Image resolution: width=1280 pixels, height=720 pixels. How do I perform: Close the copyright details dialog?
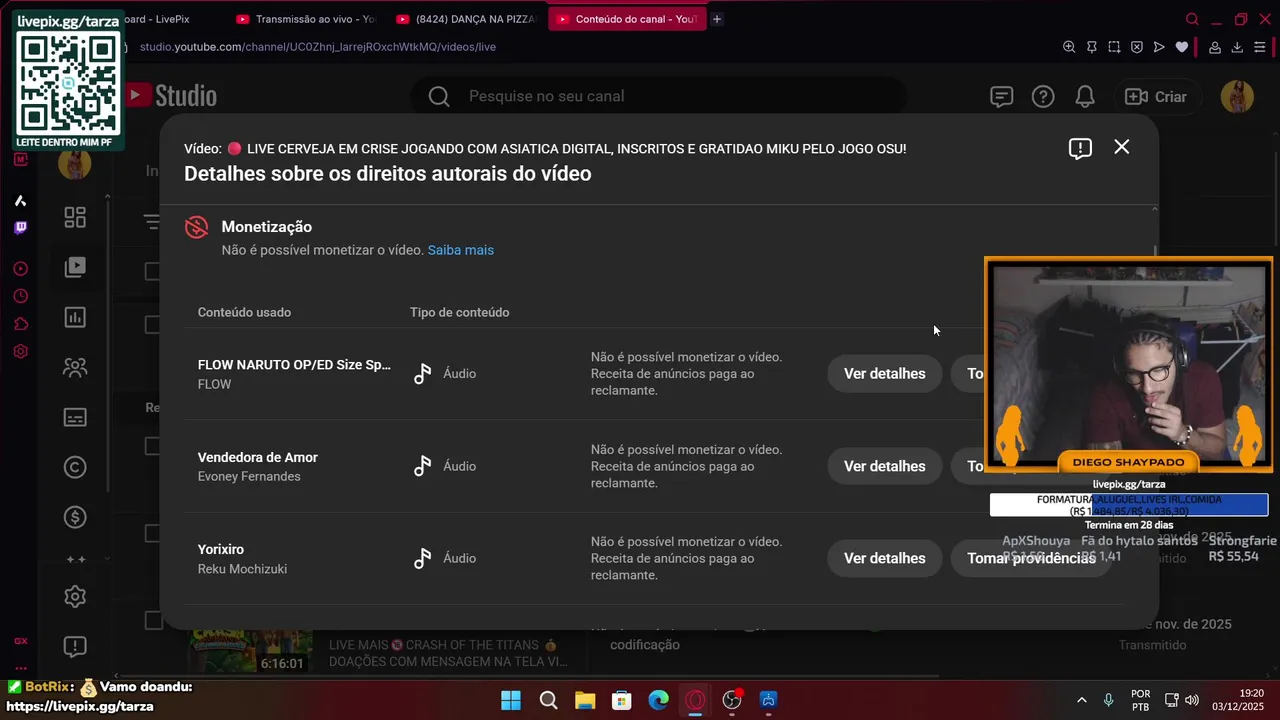[1122, 147]
